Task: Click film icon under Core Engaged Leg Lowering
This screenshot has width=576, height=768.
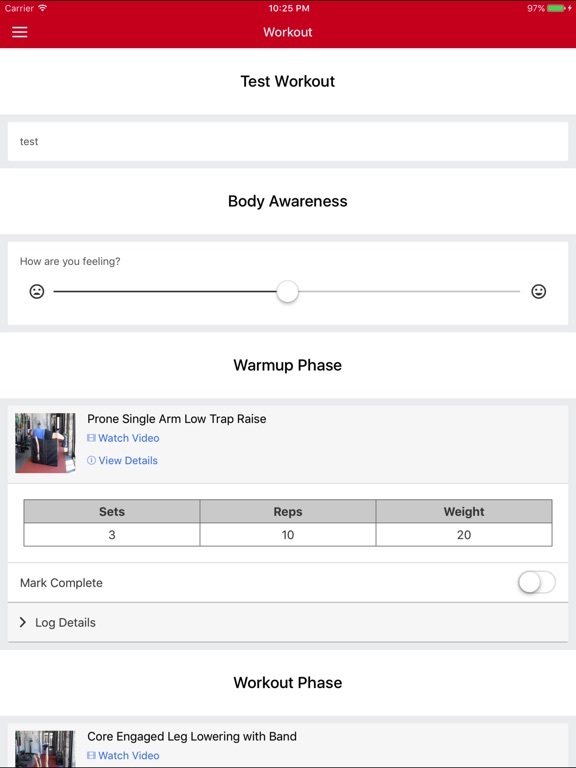Action: [91, 755]
